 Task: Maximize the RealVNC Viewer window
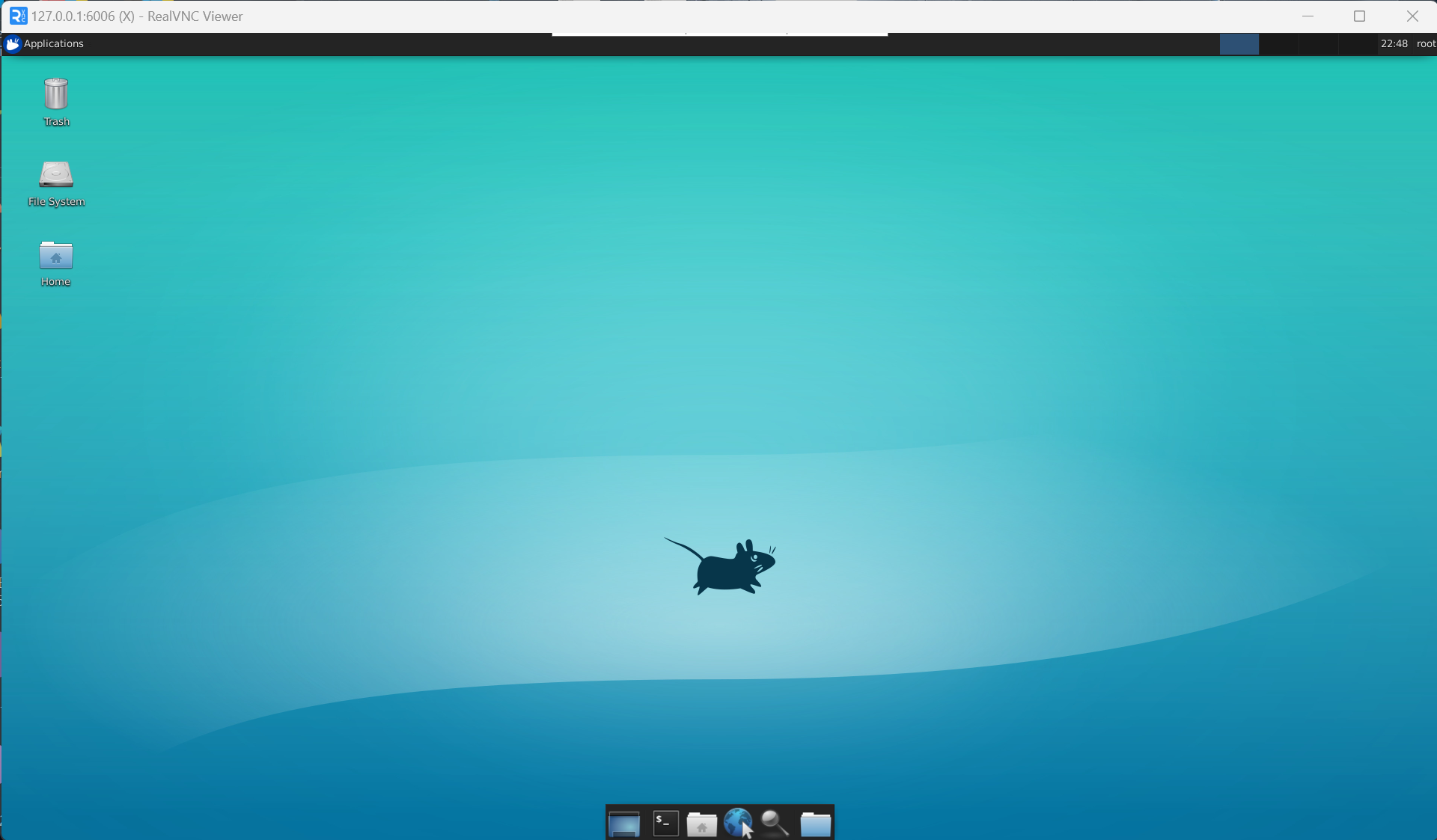[x=1359, y=16]
